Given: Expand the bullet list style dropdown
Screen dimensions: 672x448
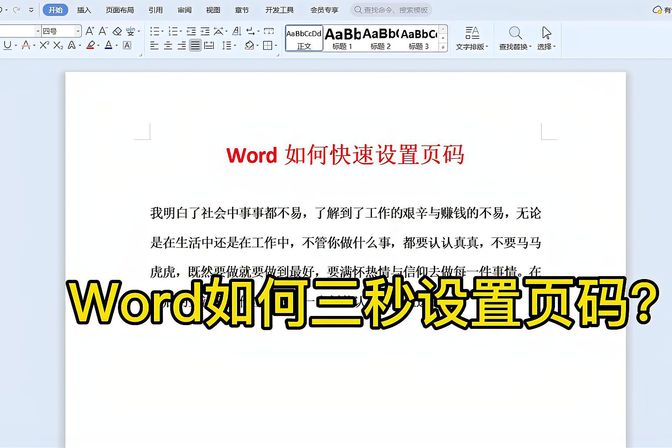Looking at the screenshot, I should [162, 32].
